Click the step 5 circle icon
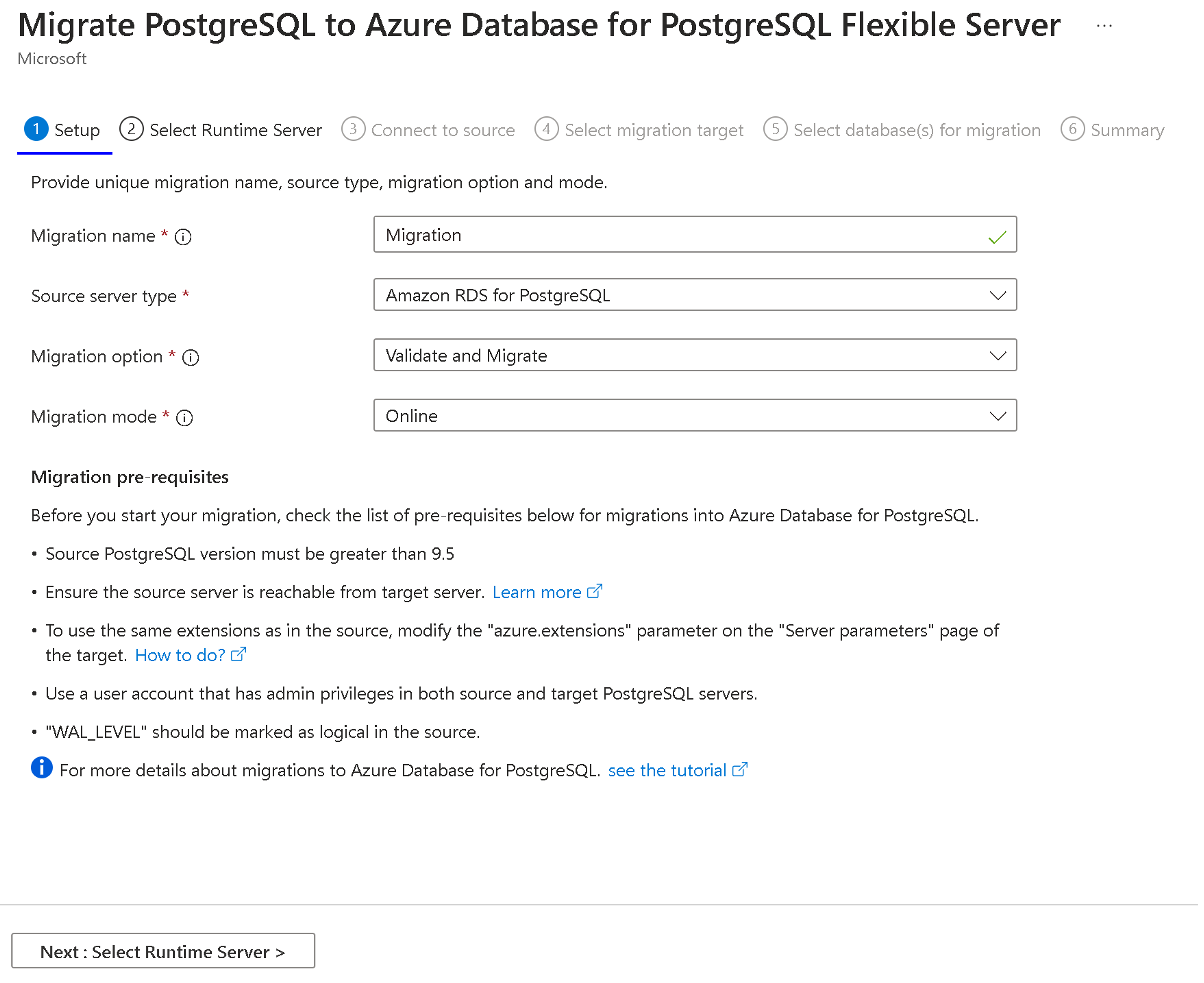The height and width of the screenshot is (983, 1204). pyautogui.click(x=775, y=129)
